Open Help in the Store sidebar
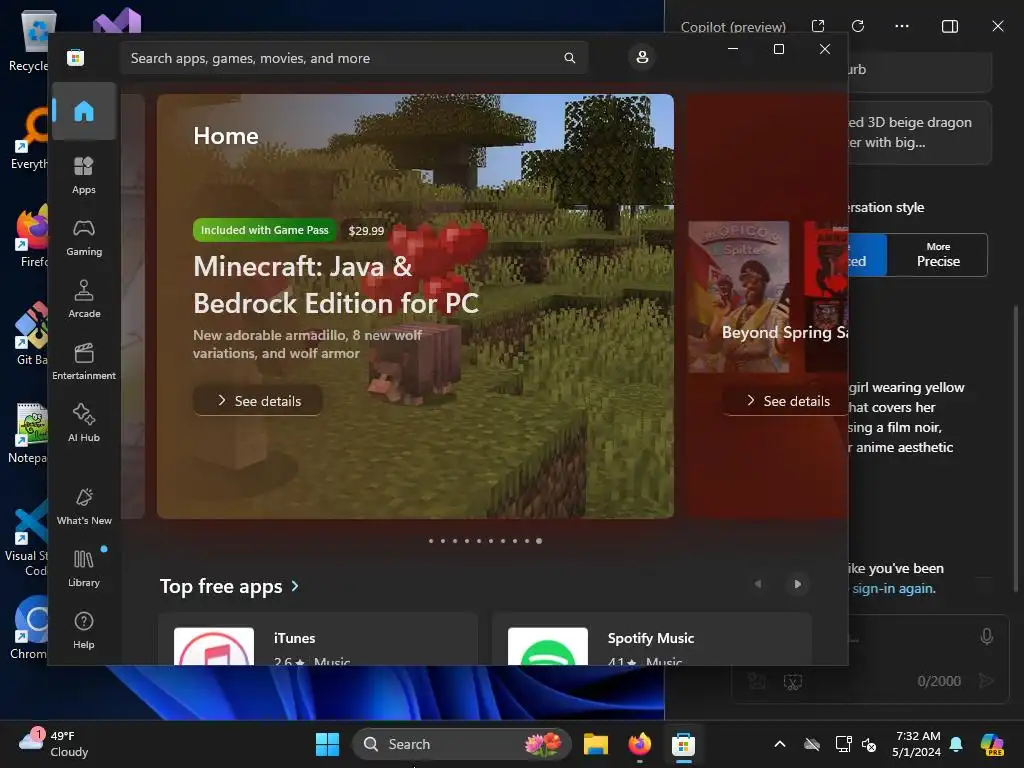The width and height of the screenshot is (1024, 768). [84, 630]
